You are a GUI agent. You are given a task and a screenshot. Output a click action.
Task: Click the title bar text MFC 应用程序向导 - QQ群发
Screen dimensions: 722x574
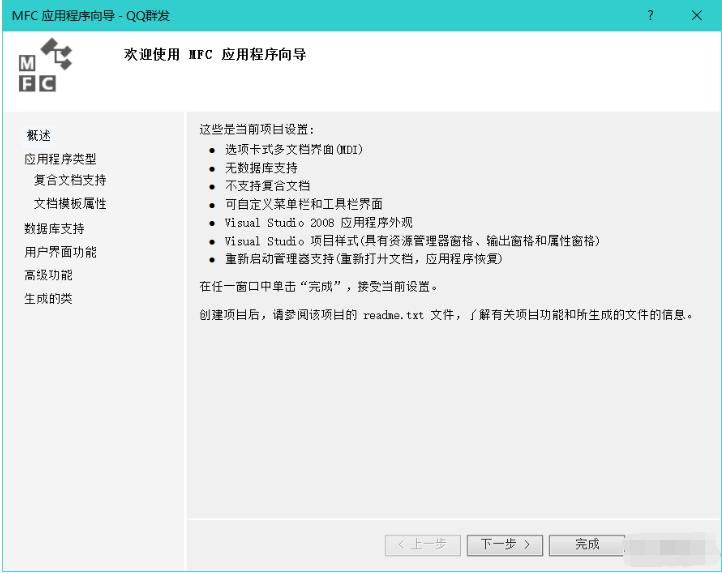pos(91,16)
